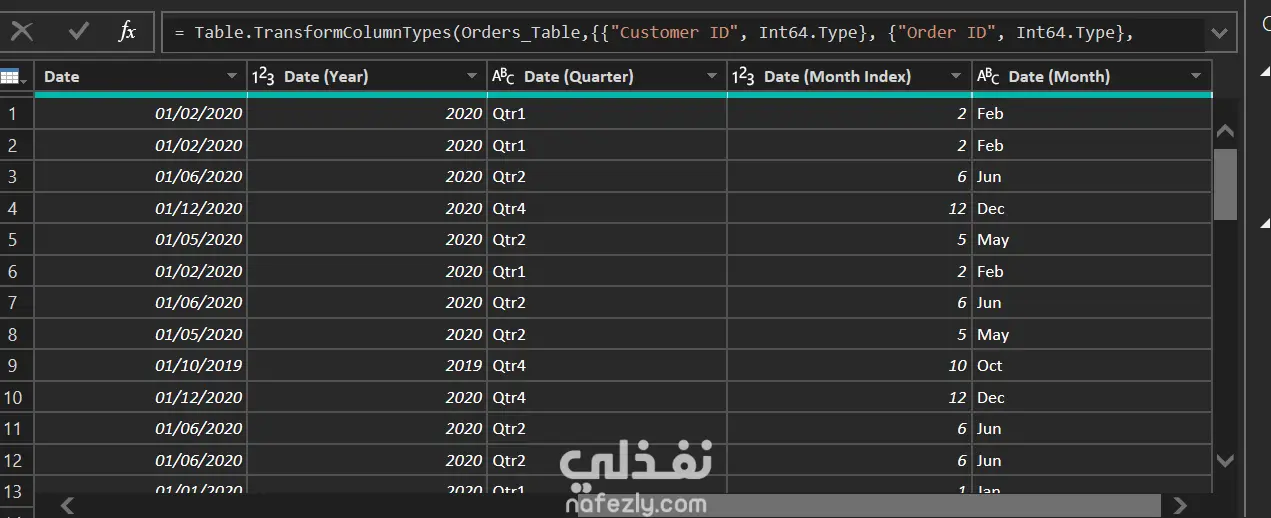
Task: Select the Date column header
Action: pyautogui.click(x=140, y=76)
